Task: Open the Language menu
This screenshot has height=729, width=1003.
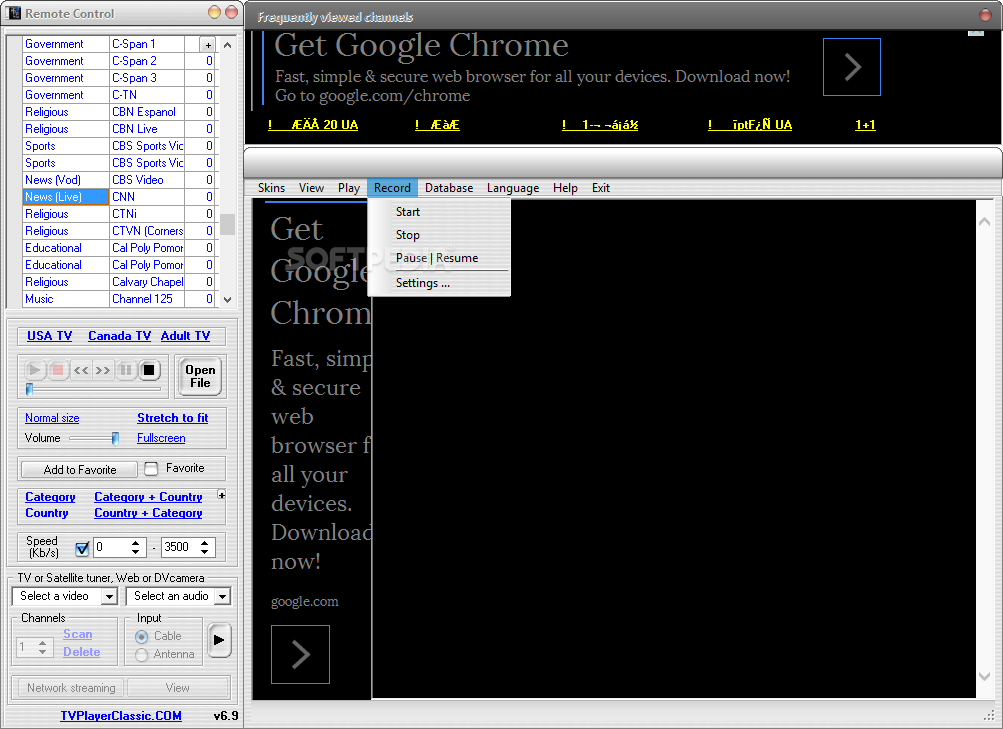Action: coord(513,188)
